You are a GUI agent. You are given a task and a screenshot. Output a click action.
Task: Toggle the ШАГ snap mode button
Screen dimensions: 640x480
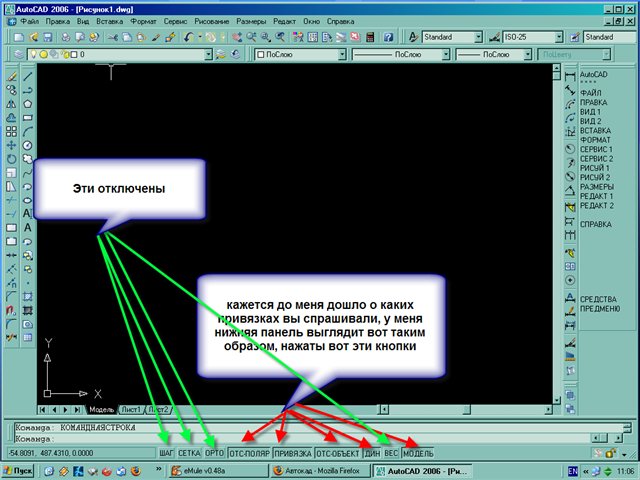click(x=166, y=453)
